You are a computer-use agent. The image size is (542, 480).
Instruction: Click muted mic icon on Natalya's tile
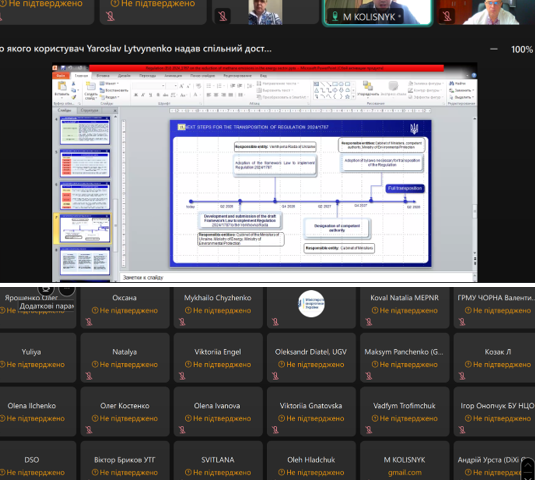[89, 376]
